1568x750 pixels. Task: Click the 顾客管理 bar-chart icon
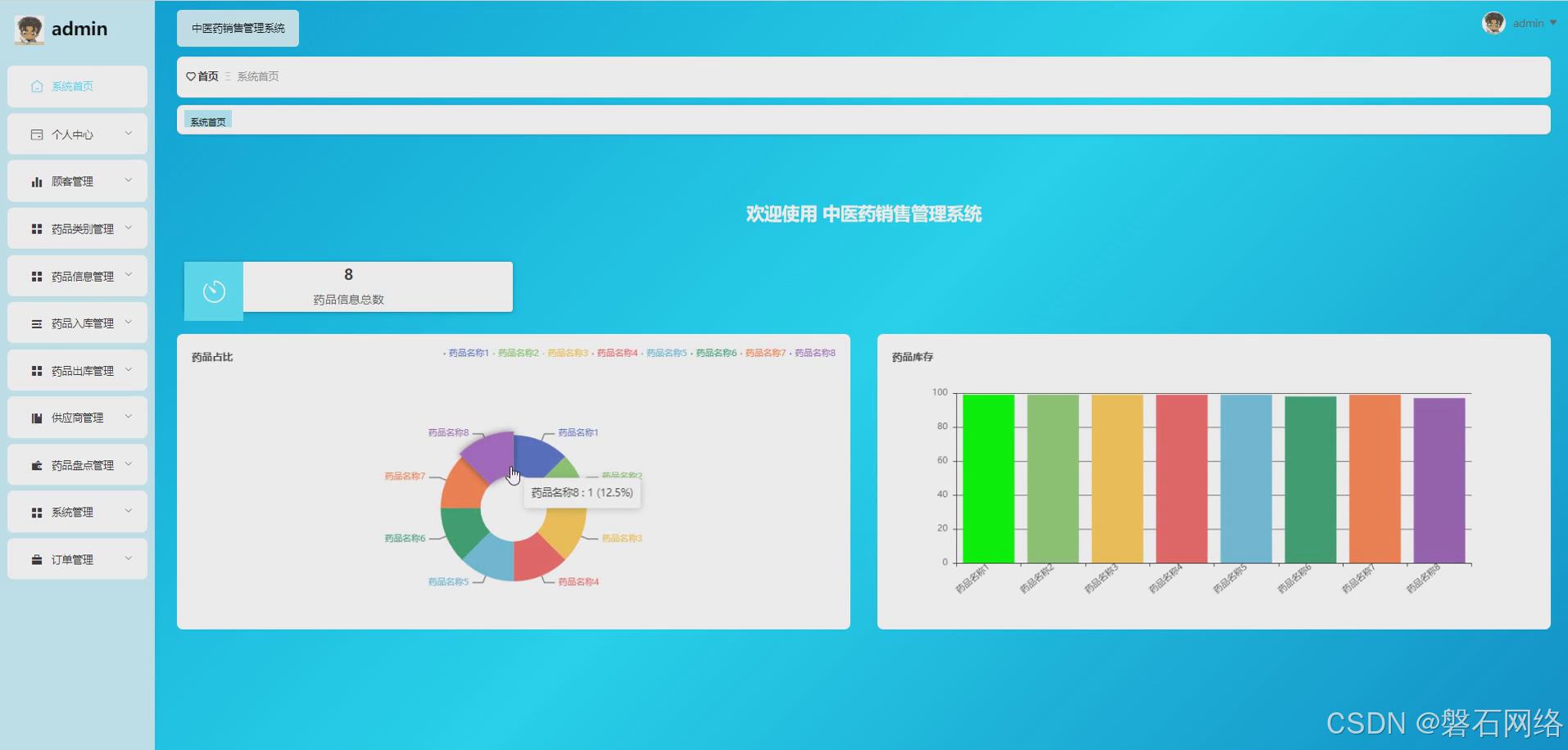tap(37, 182)
